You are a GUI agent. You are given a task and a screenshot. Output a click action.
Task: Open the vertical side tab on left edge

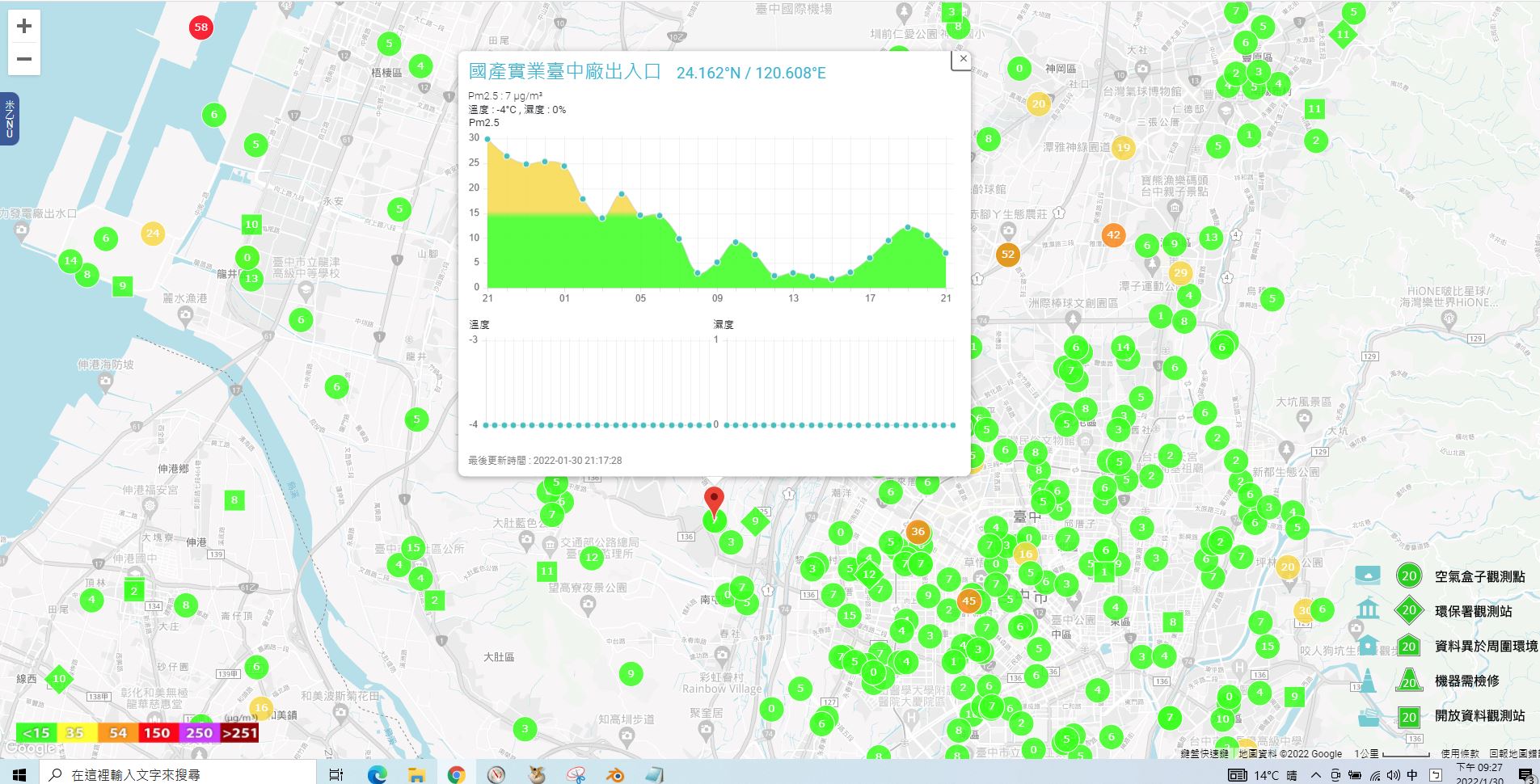click(x=10, y=118)
